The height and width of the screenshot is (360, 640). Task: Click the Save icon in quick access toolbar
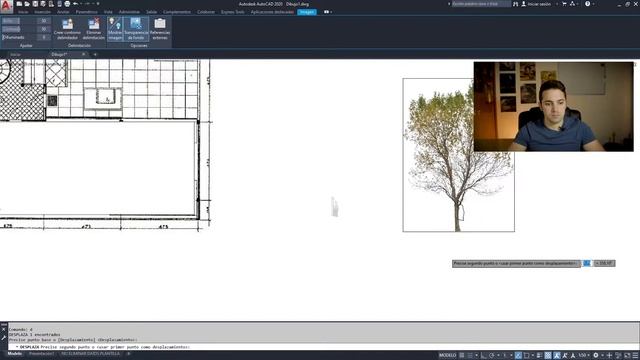(x=35, y=4)
